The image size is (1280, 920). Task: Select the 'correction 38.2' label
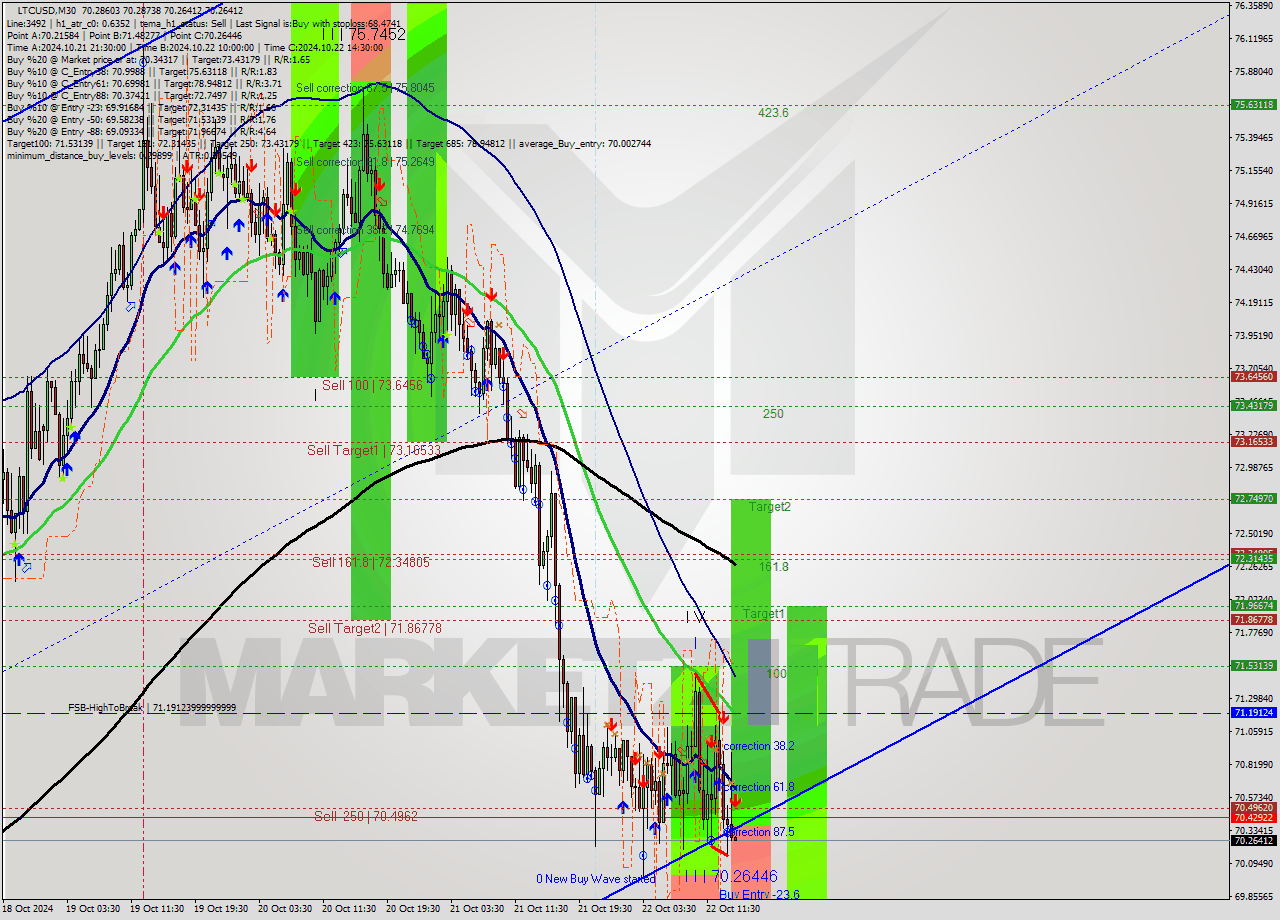pyautogui.click(x=759, y=746)
